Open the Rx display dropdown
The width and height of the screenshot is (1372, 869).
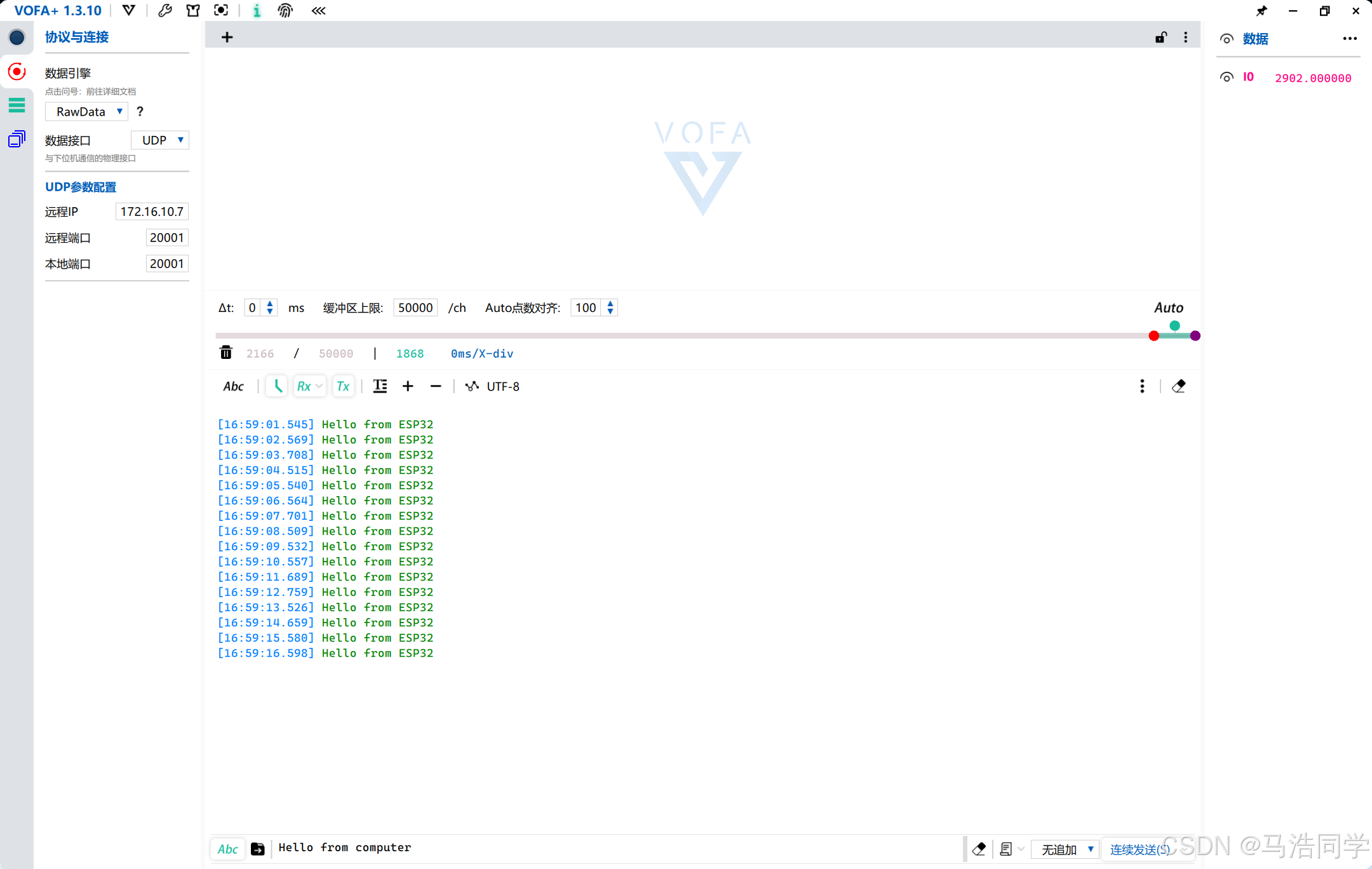pyautogui.click(x=309, y=386)
